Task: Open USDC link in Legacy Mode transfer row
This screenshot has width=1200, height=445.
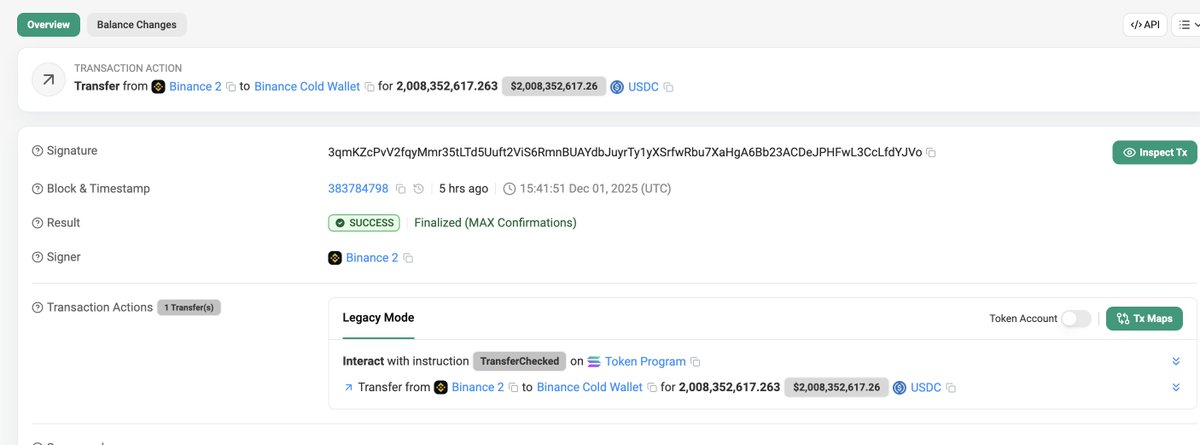Action: [926, 387]
